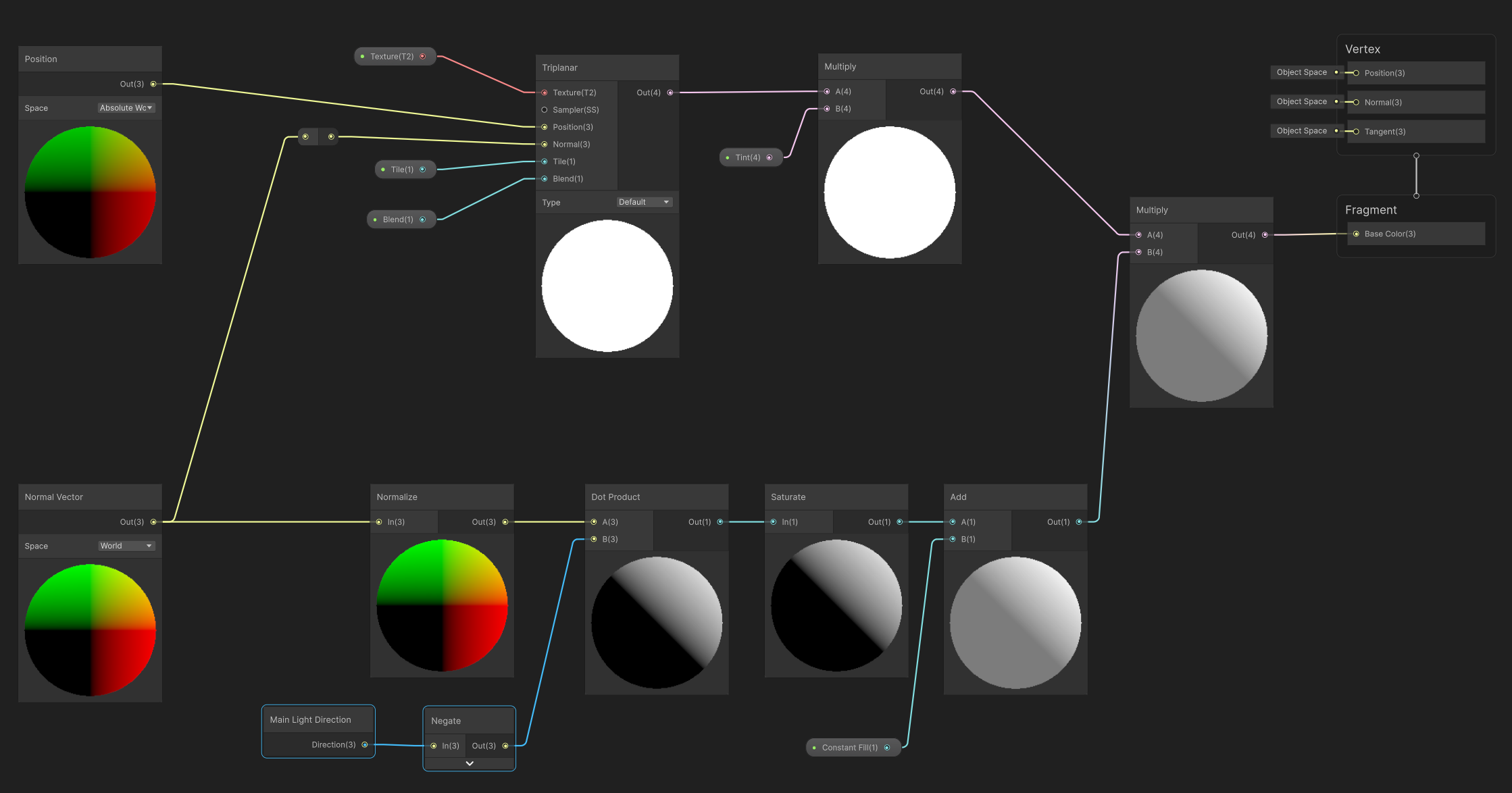The image size is (1512, 793).
Task: Click the Add node sphere preview
Action: [1015, 623]
